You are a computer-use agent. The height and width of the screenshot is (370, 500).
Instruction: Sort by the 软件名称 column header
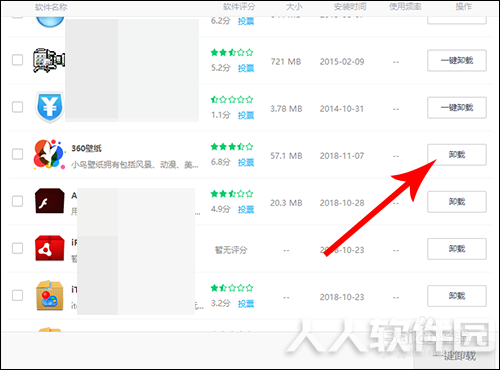(x=51, y=7)
